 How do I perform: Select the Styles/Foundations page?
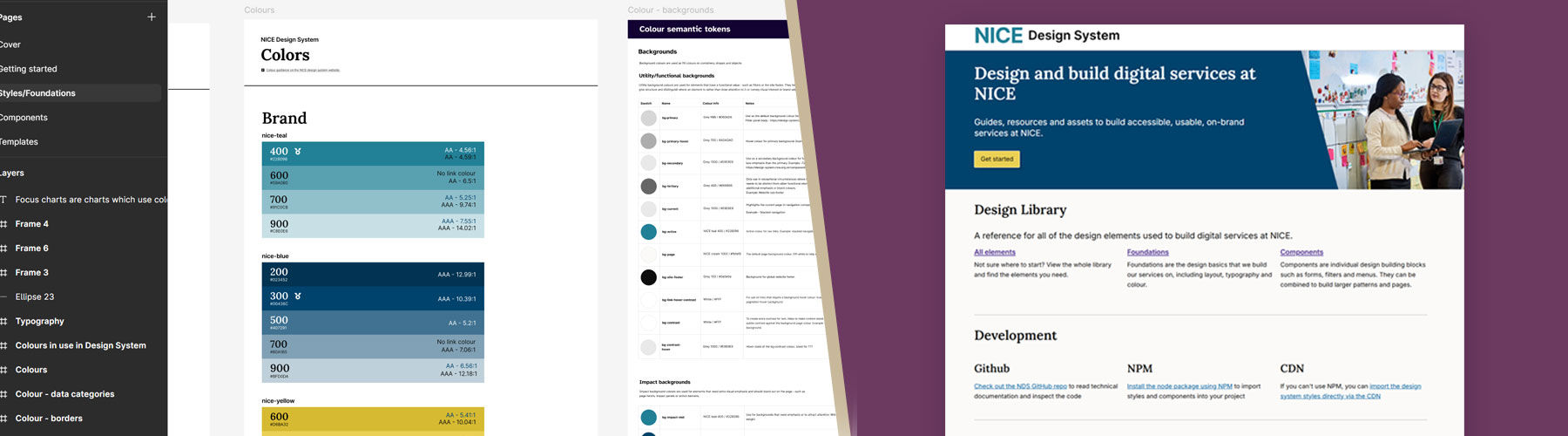point(80,93)
